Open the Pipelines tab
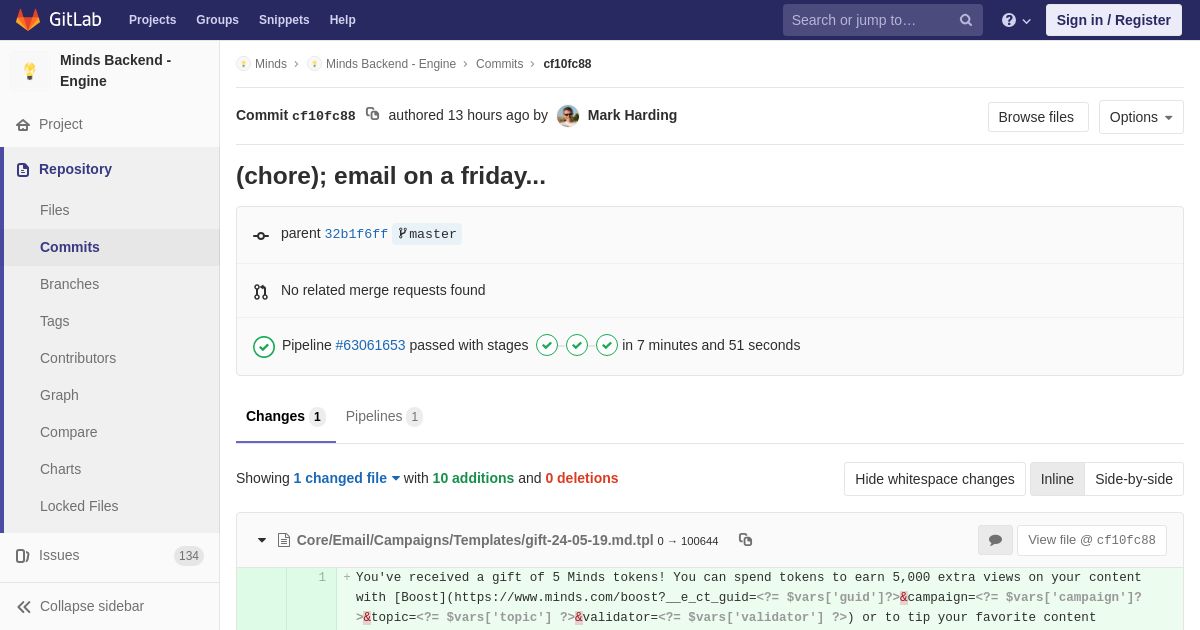This screenshot has height=630, width=1200. pyautogui.click(x=383, y=416)
